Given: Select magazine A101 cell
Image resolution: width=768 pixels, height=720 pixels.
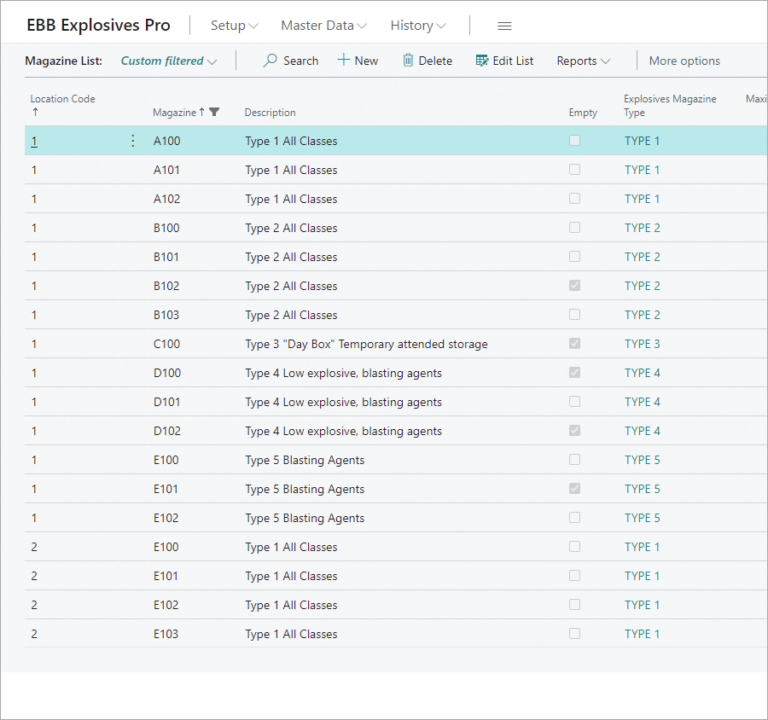Looking at the screenshot, I should tap(167, 170).
